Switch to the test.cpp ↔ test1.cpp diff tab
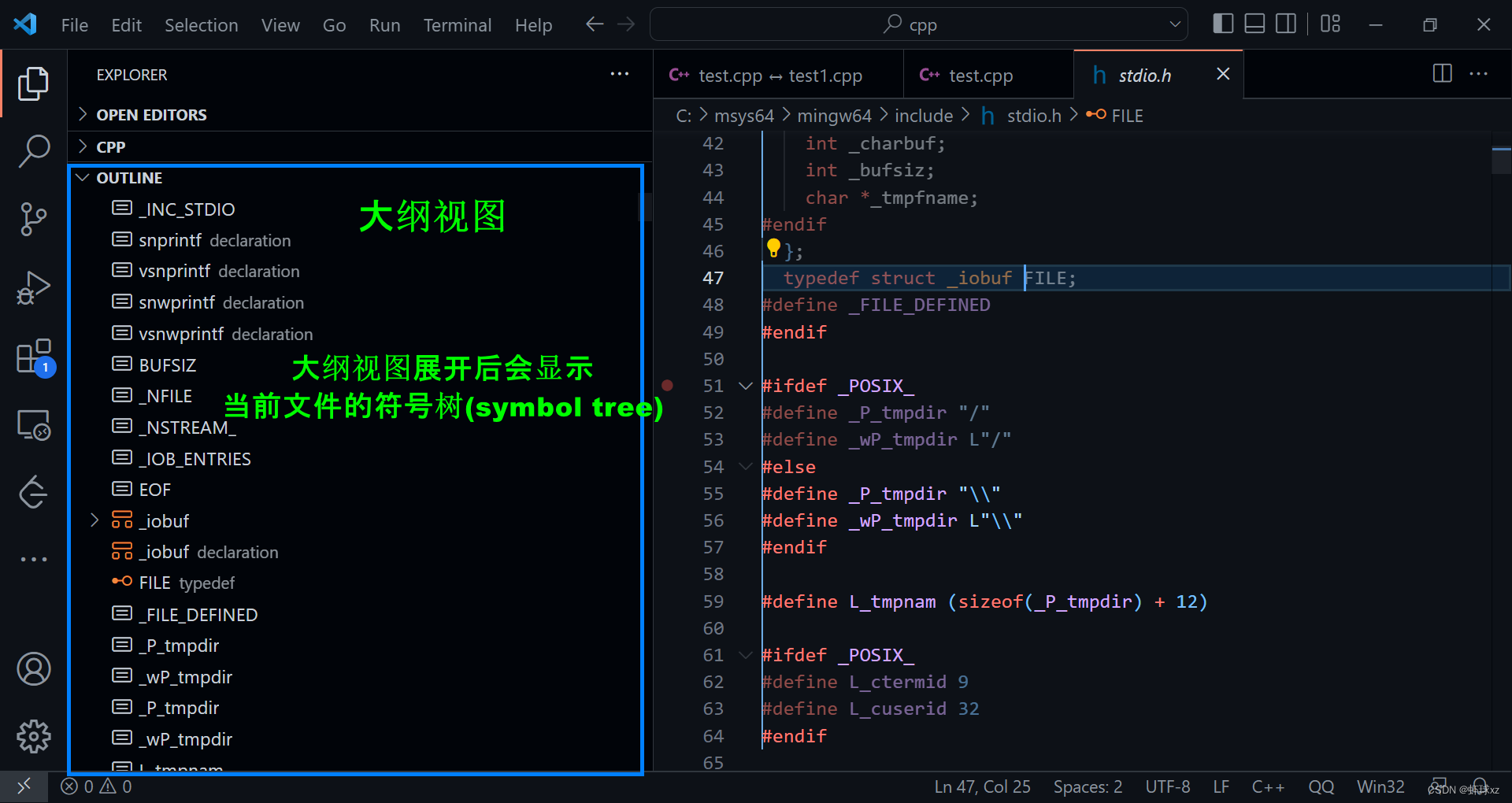 (x=778, y=75)
